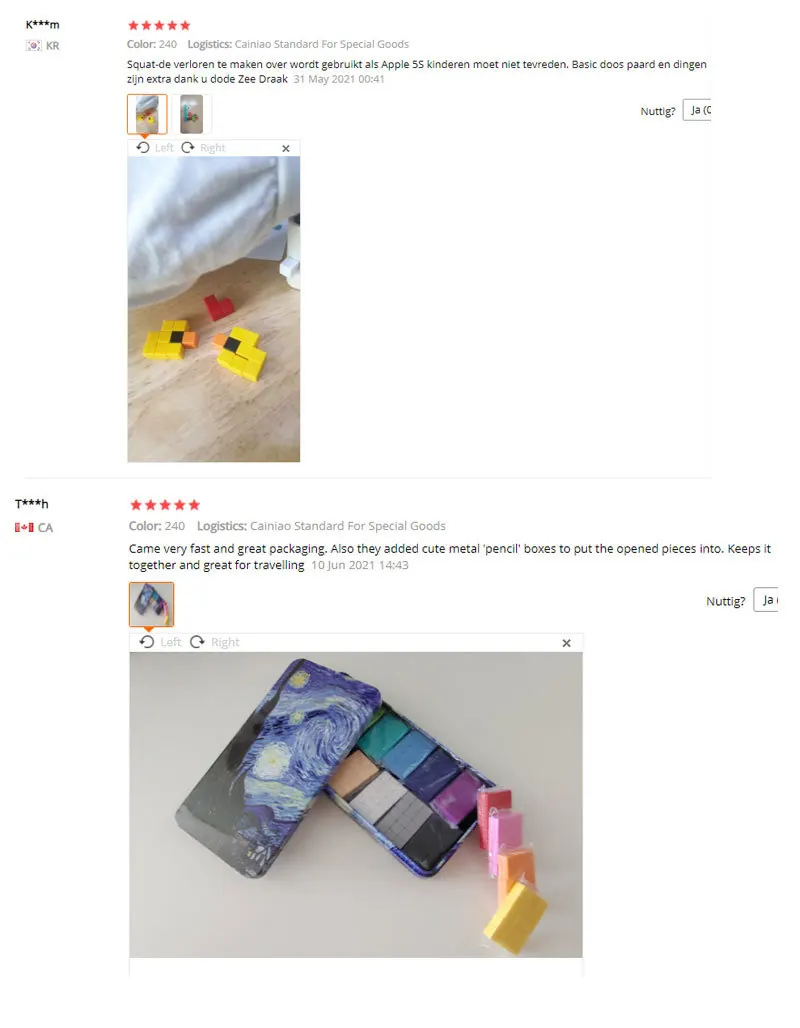Click the Left rotate label in first review
The image size is (800, 1028).
[164, 148]
